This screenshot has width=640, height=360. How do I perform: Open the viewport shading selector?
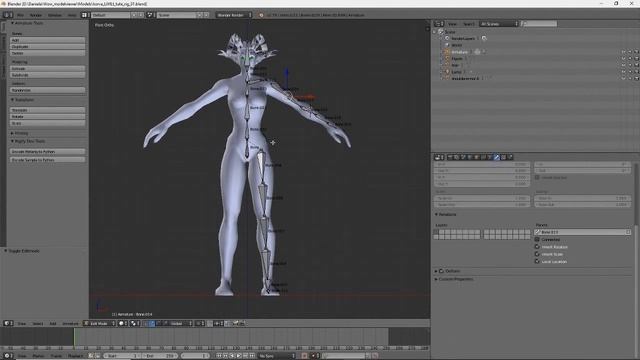[123, 323]
